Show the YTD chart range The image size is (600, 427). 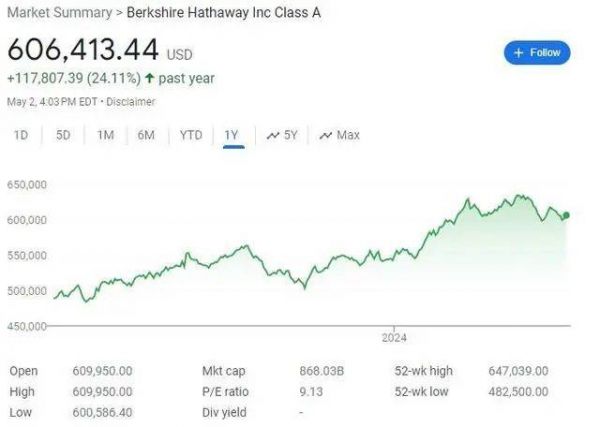[190, 135]
